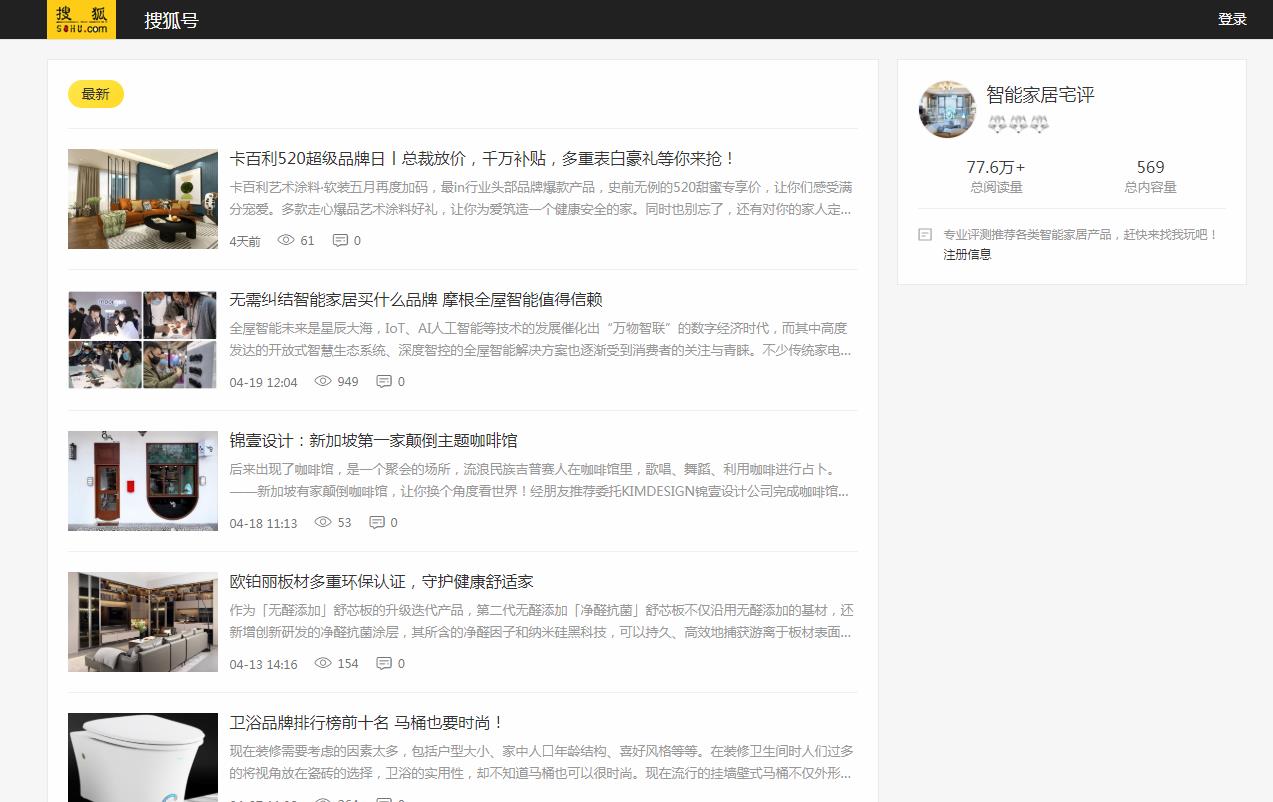Viewport: 1273px width, 802px height.
Task: Select the 最新 tab
Action: click(x=96, y=94)
